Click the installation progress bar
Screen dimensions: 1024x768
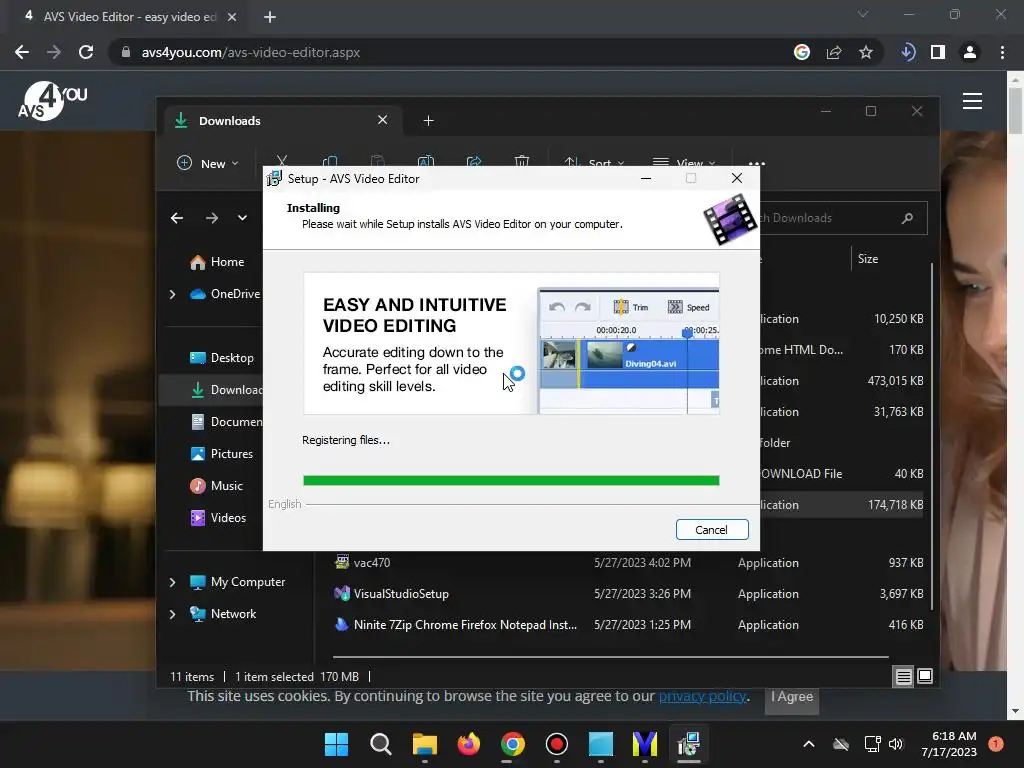pos(511,481)
